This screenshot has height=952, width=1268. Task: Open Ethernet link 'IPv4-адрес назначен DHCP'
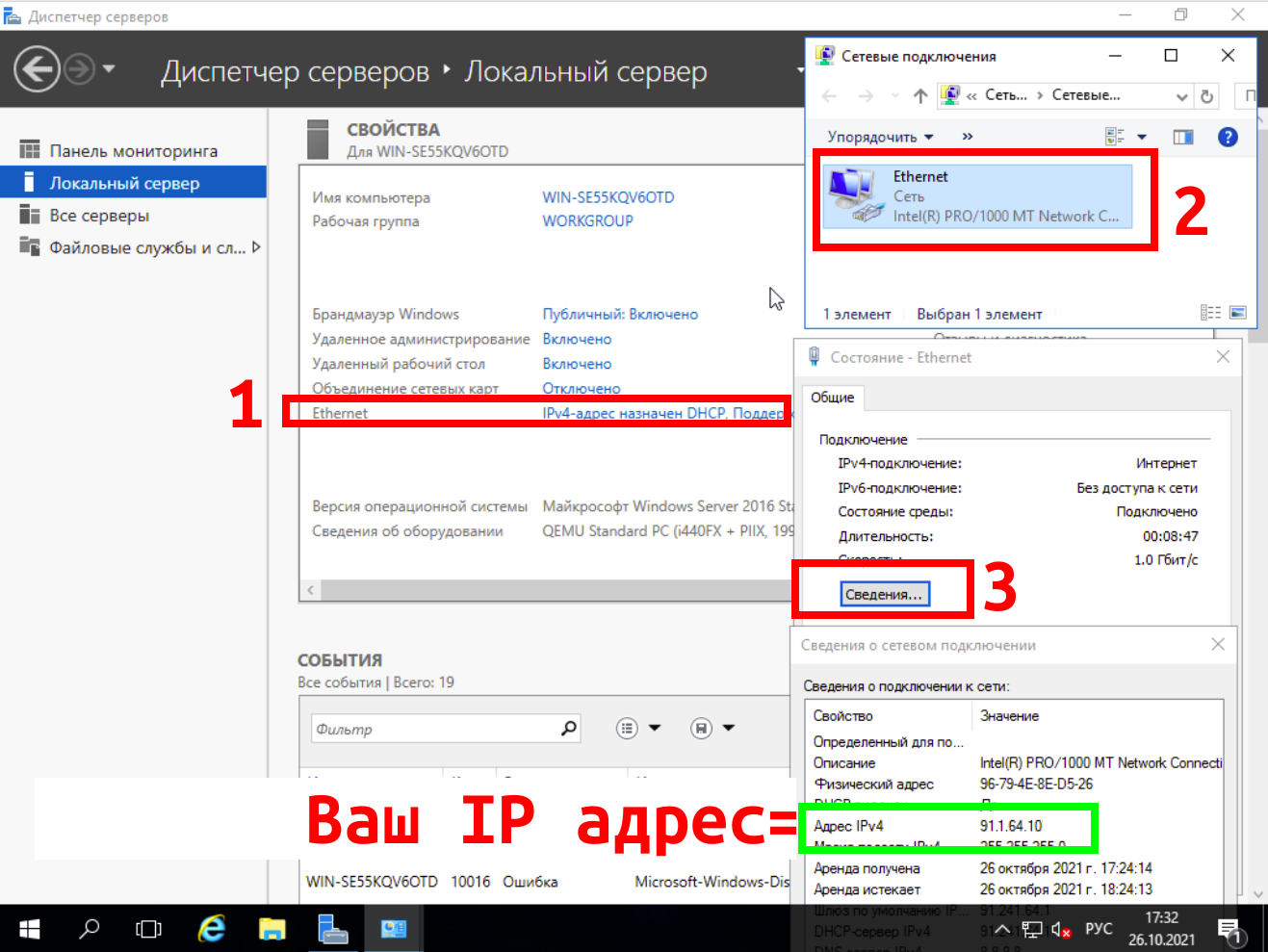point(664,413)
